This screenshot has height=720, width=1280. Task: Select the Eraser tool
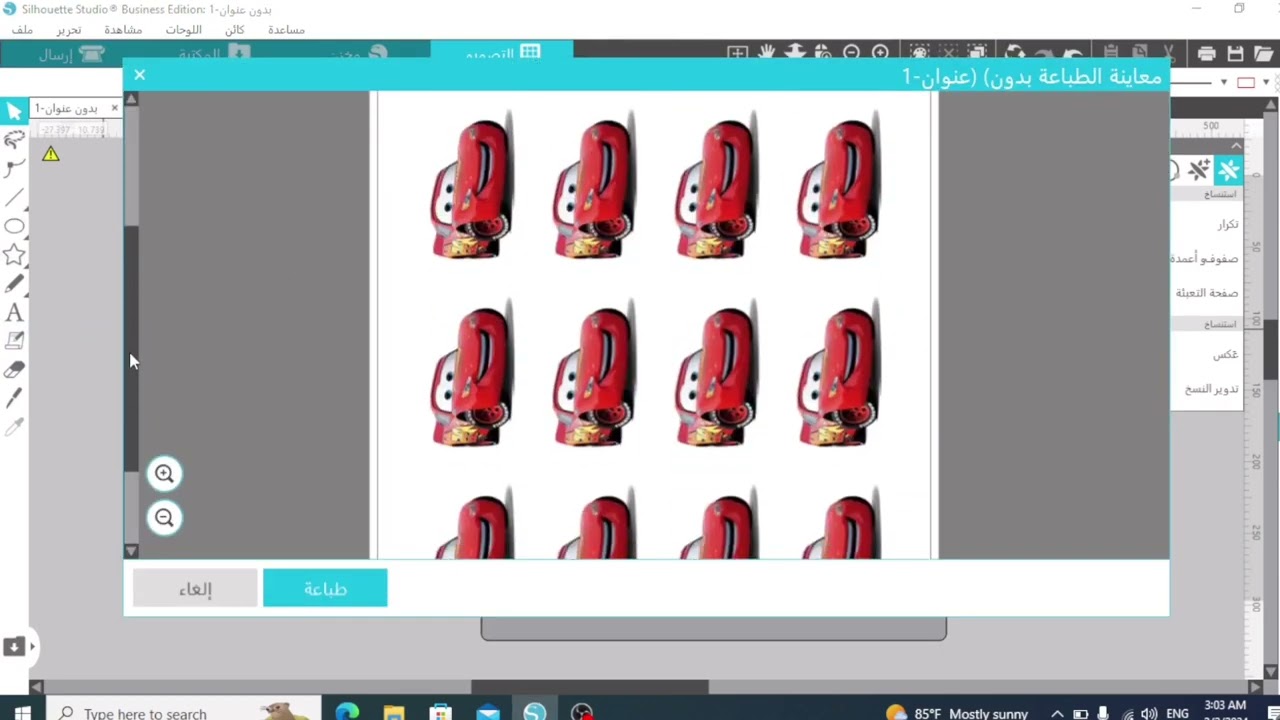click(14, 370)
